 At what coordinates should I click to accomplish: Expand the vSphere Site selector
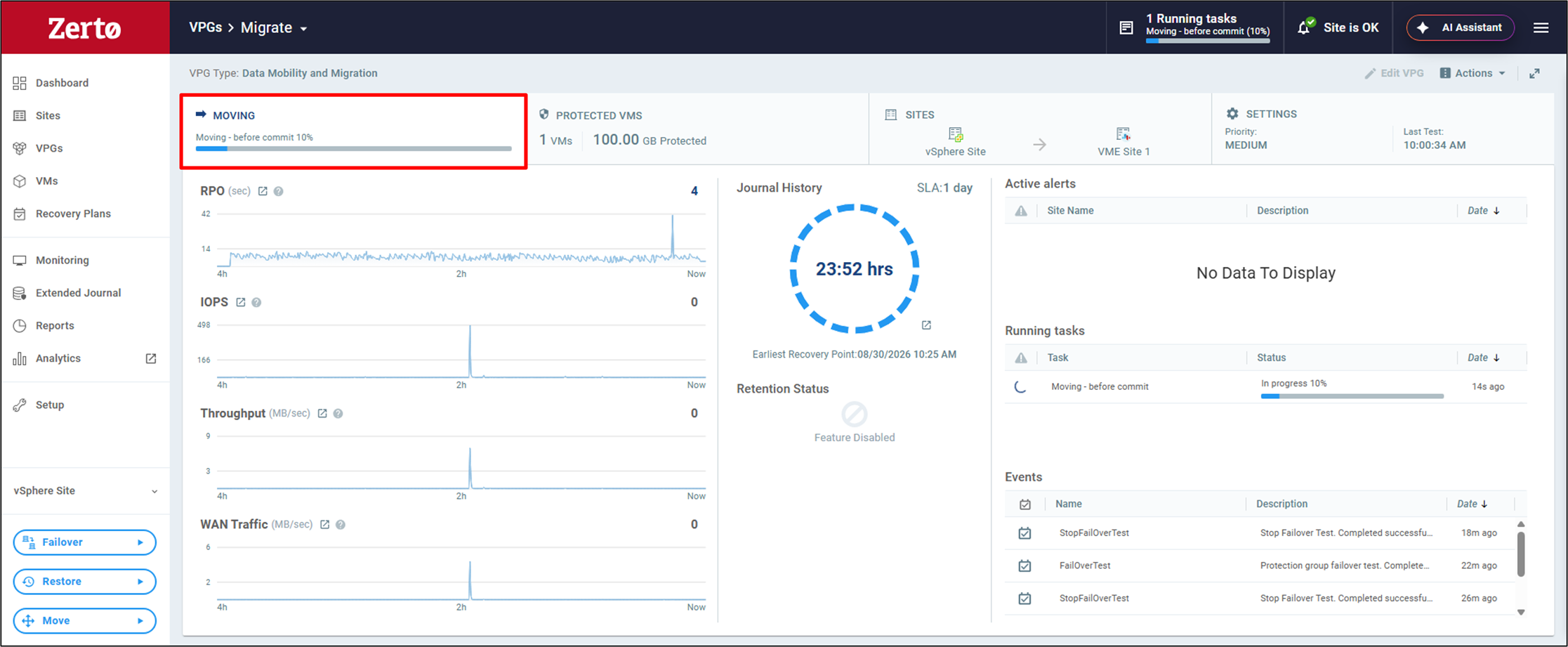pos(154,491)
